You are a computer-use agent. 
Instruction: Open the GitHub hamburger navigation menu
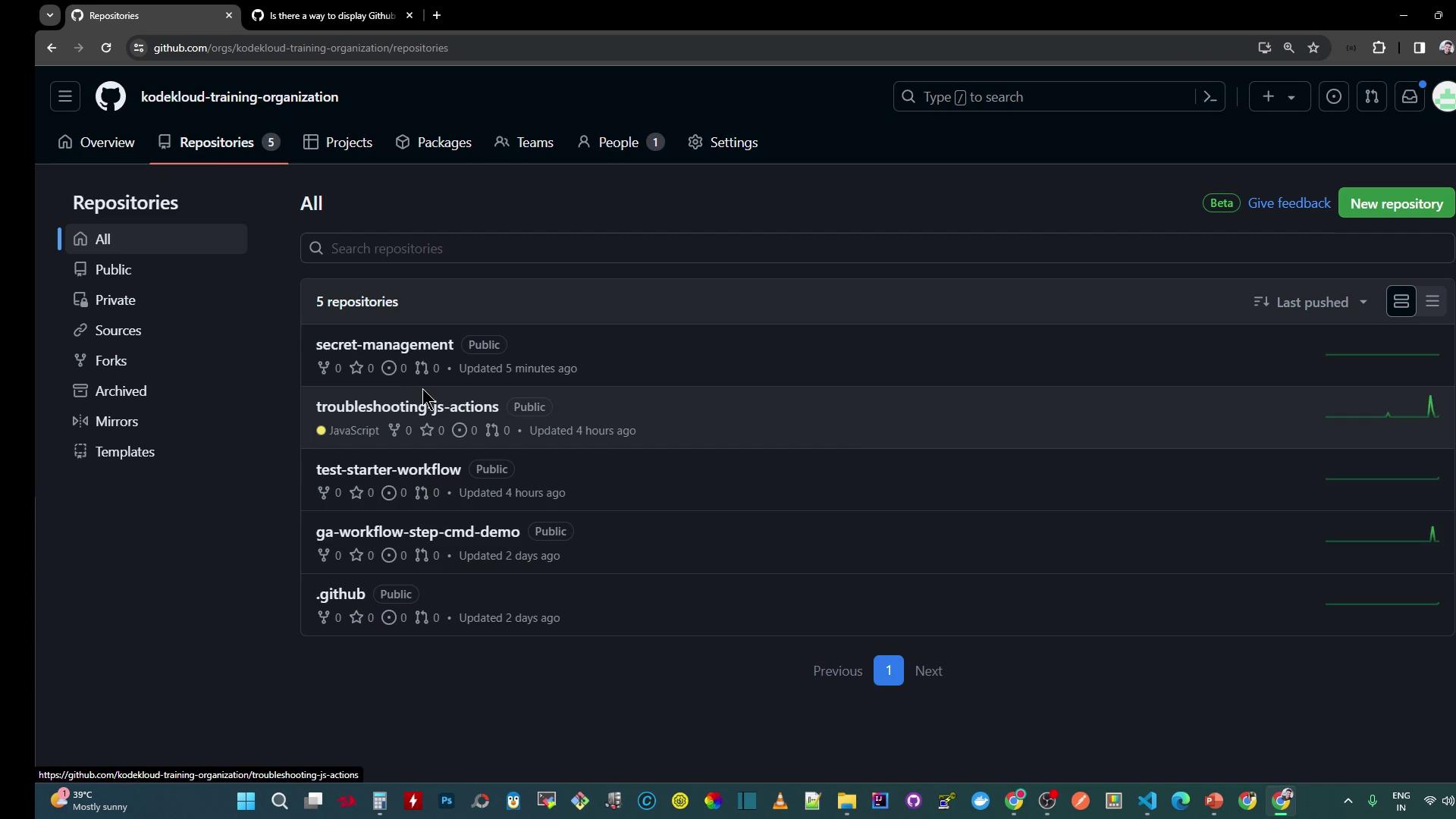[x=65, y=97]
